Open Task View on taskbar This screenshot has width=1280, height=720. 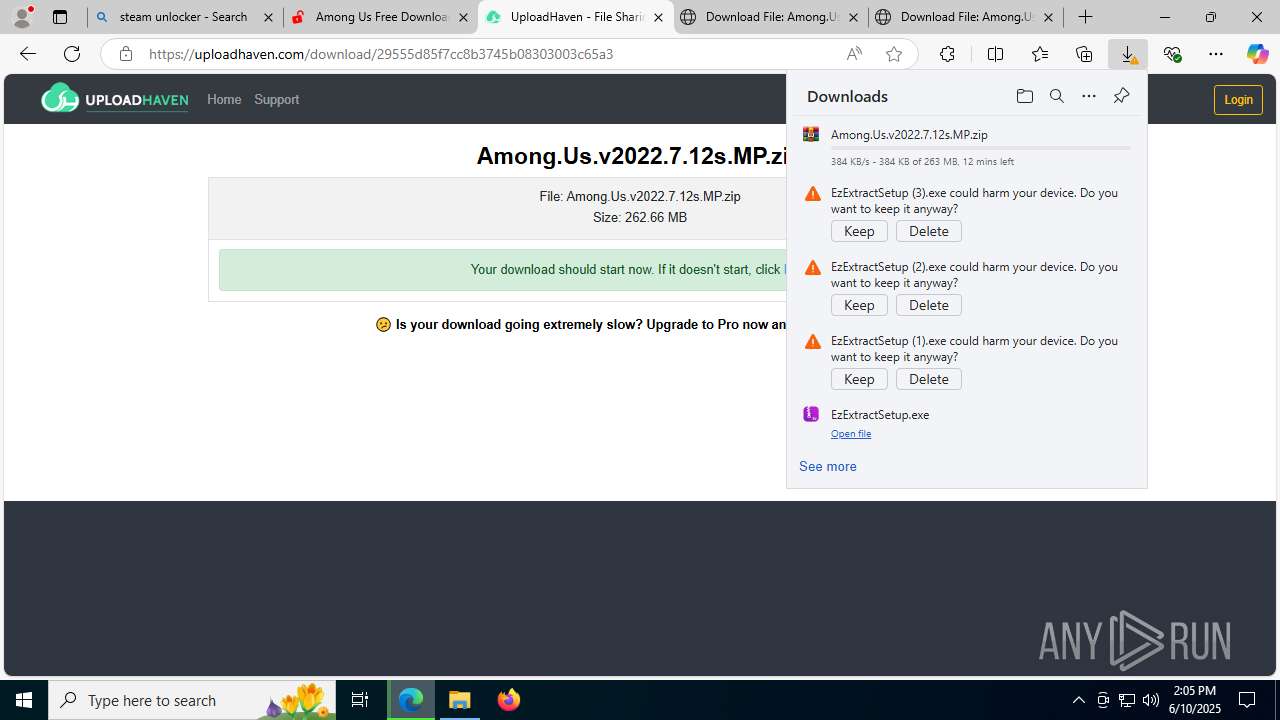click(x=360, y=700)
